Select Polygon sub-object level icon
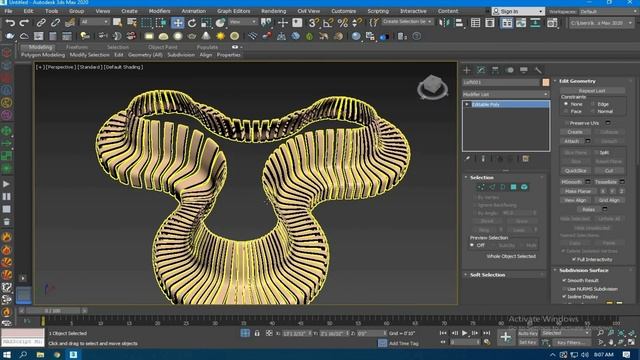640x360 pixels. (x=513, y=187)
